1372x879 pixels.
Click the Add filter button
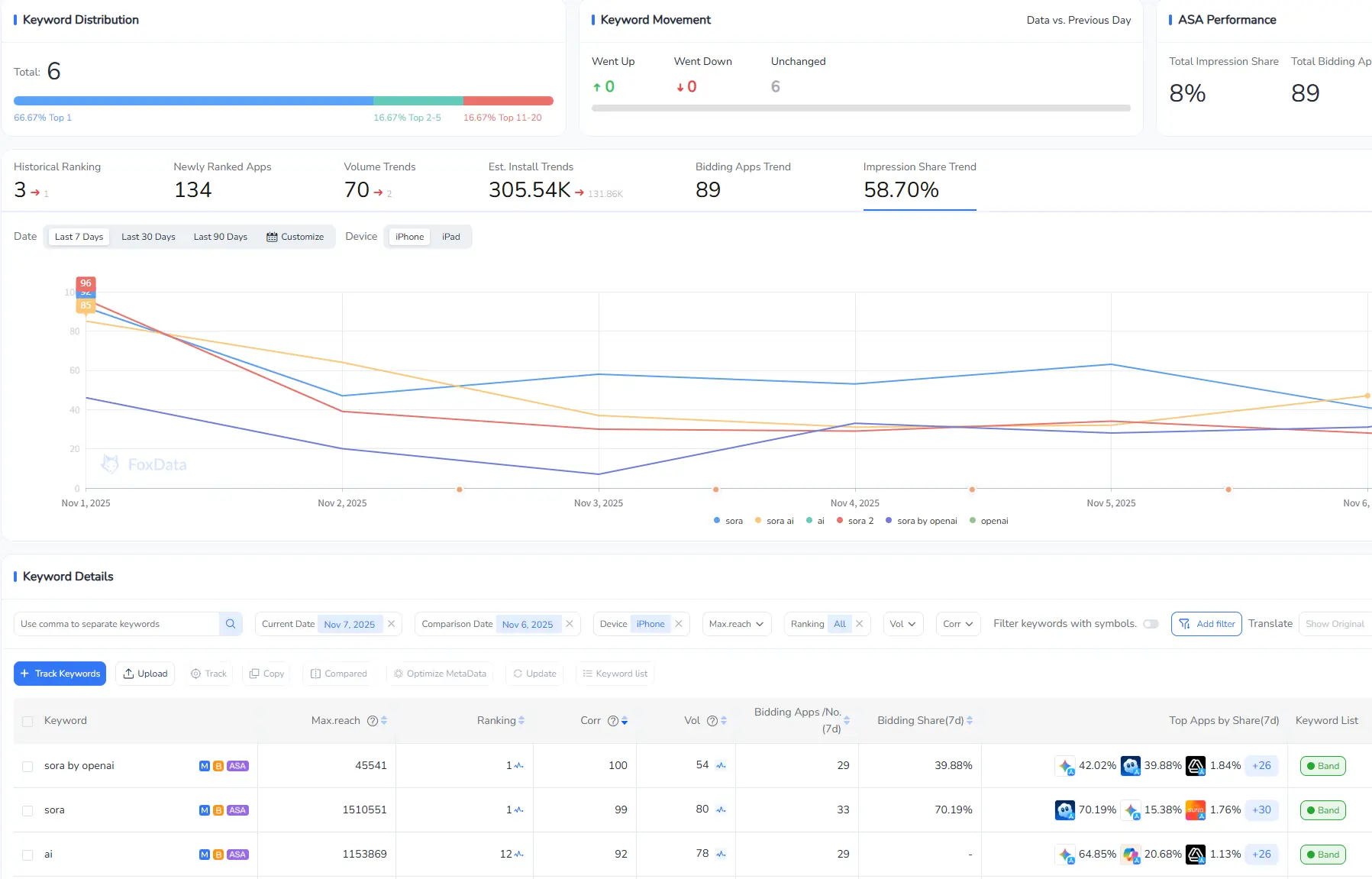pos(1206,624)
